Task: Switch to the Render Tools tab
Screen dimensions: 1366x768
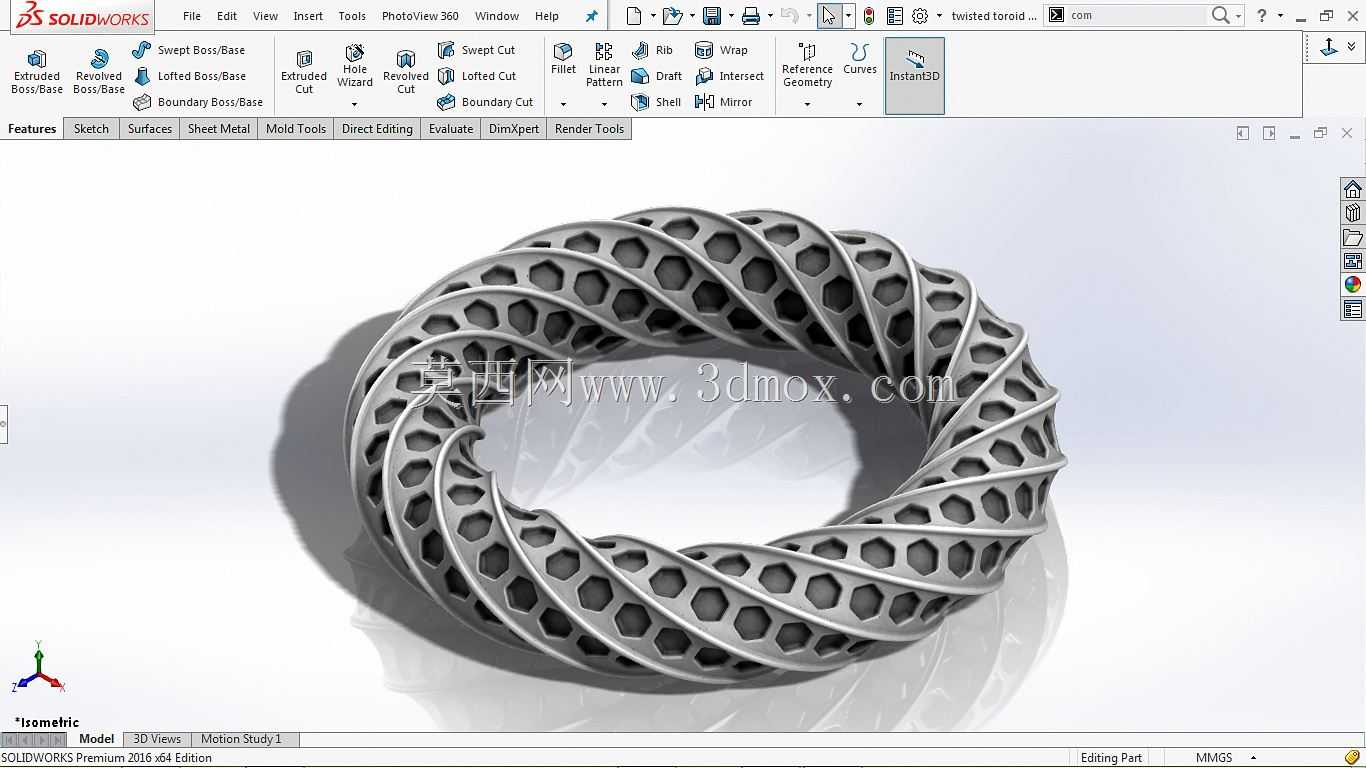Action: pyautogui.click(x=589, y=129)
